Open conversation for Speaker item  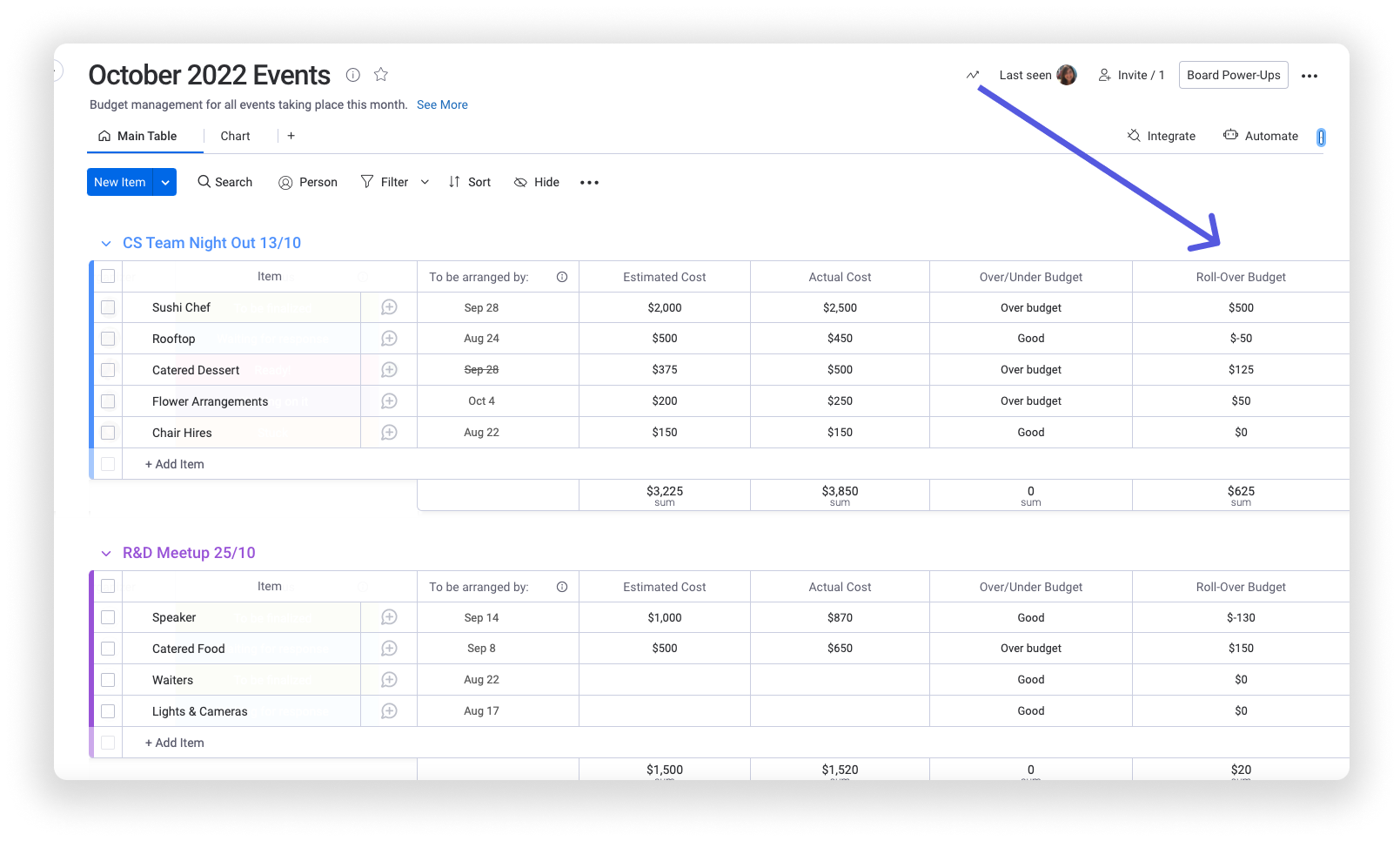point(389,617)
